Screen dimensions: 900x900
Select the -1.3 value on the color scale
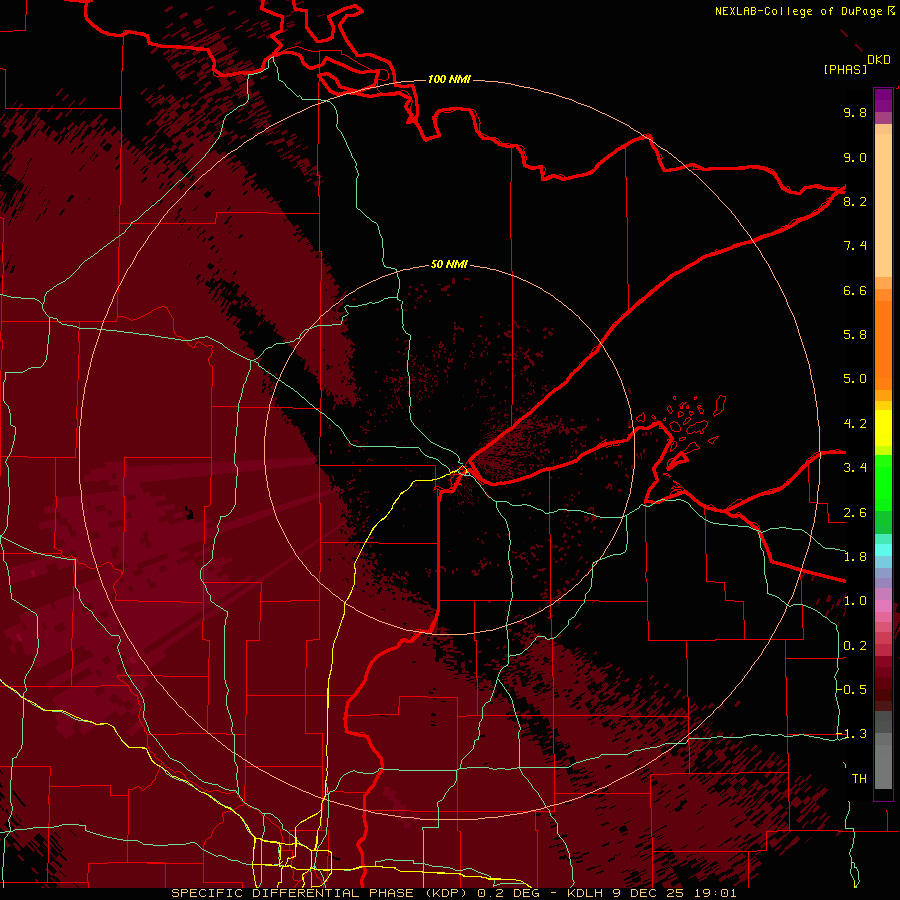pyautogui.click(x=852, y=734)
